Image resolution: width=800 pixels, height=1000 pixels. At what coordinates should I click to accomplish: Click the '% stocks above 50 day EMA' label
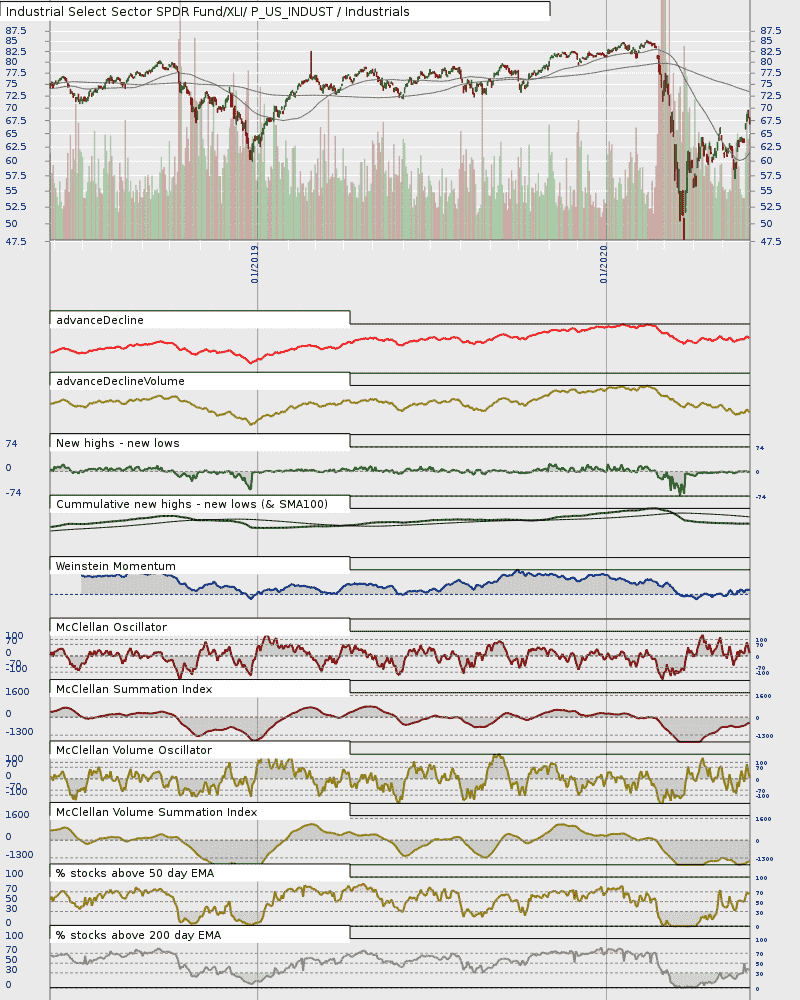[135, 874]
